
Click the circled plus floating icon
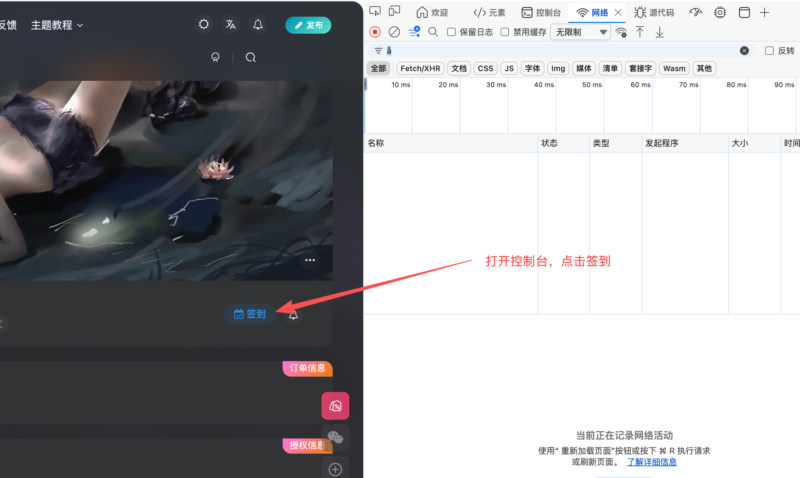click(x=335, y=469)
